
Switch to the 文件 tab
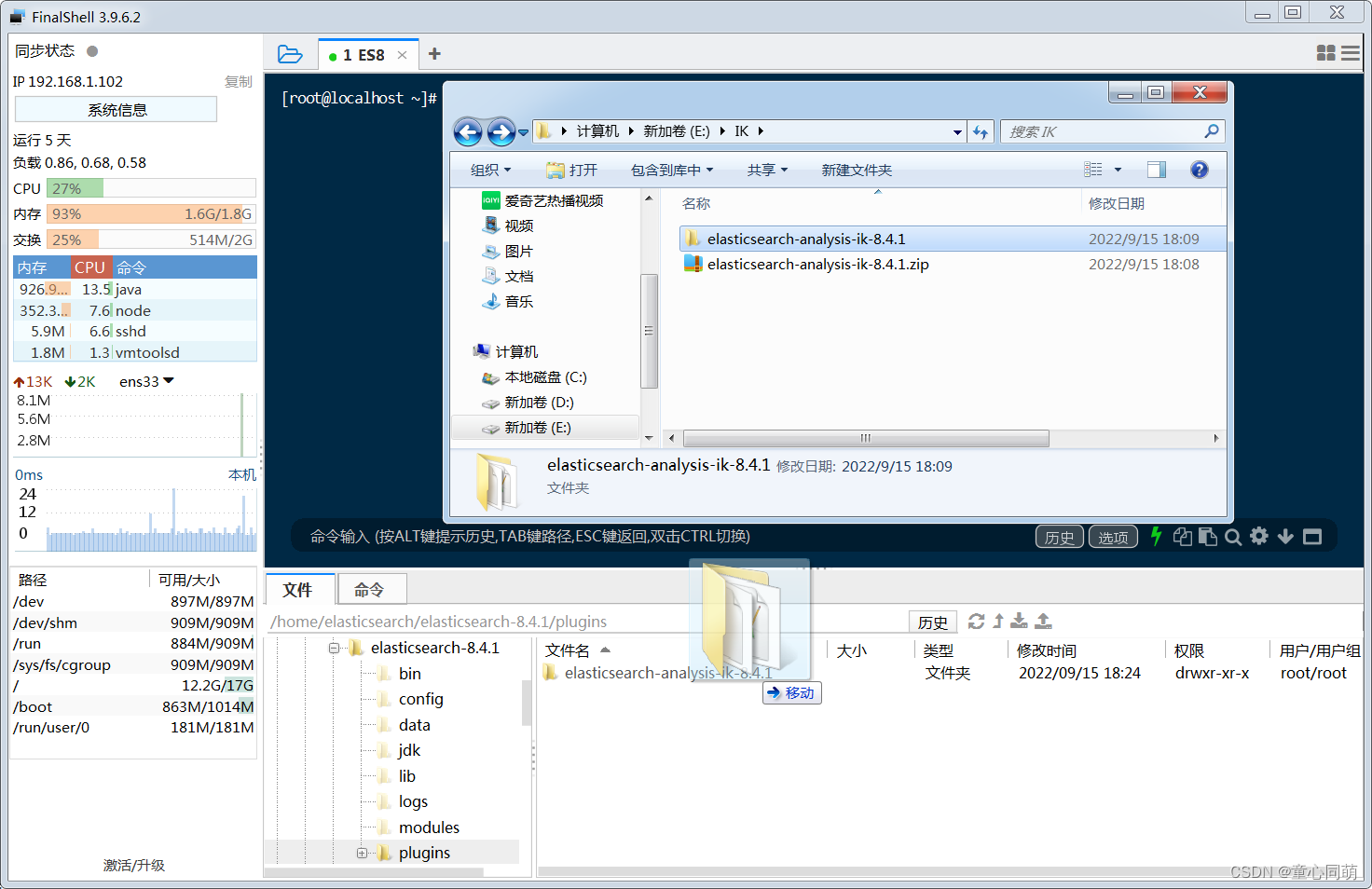(298, 589)
